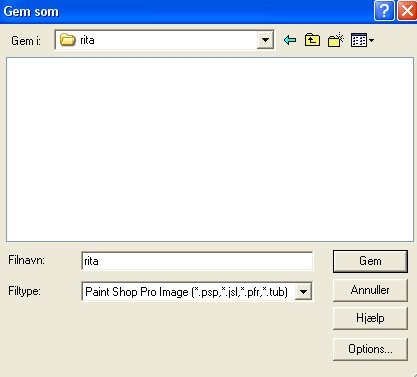
Task: Go back to the last visited folder
Action: coord(290,40)
